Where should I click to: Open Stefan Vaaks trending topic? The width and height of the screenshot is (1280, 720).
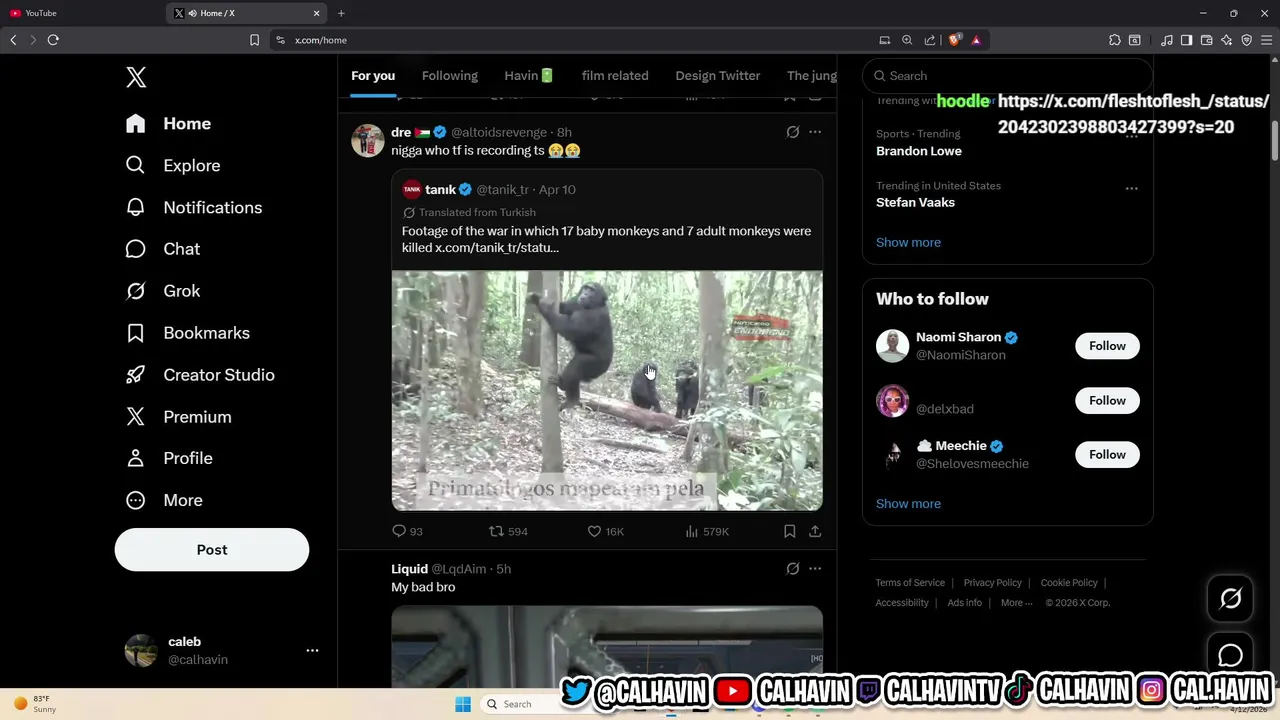coord(915,202)
